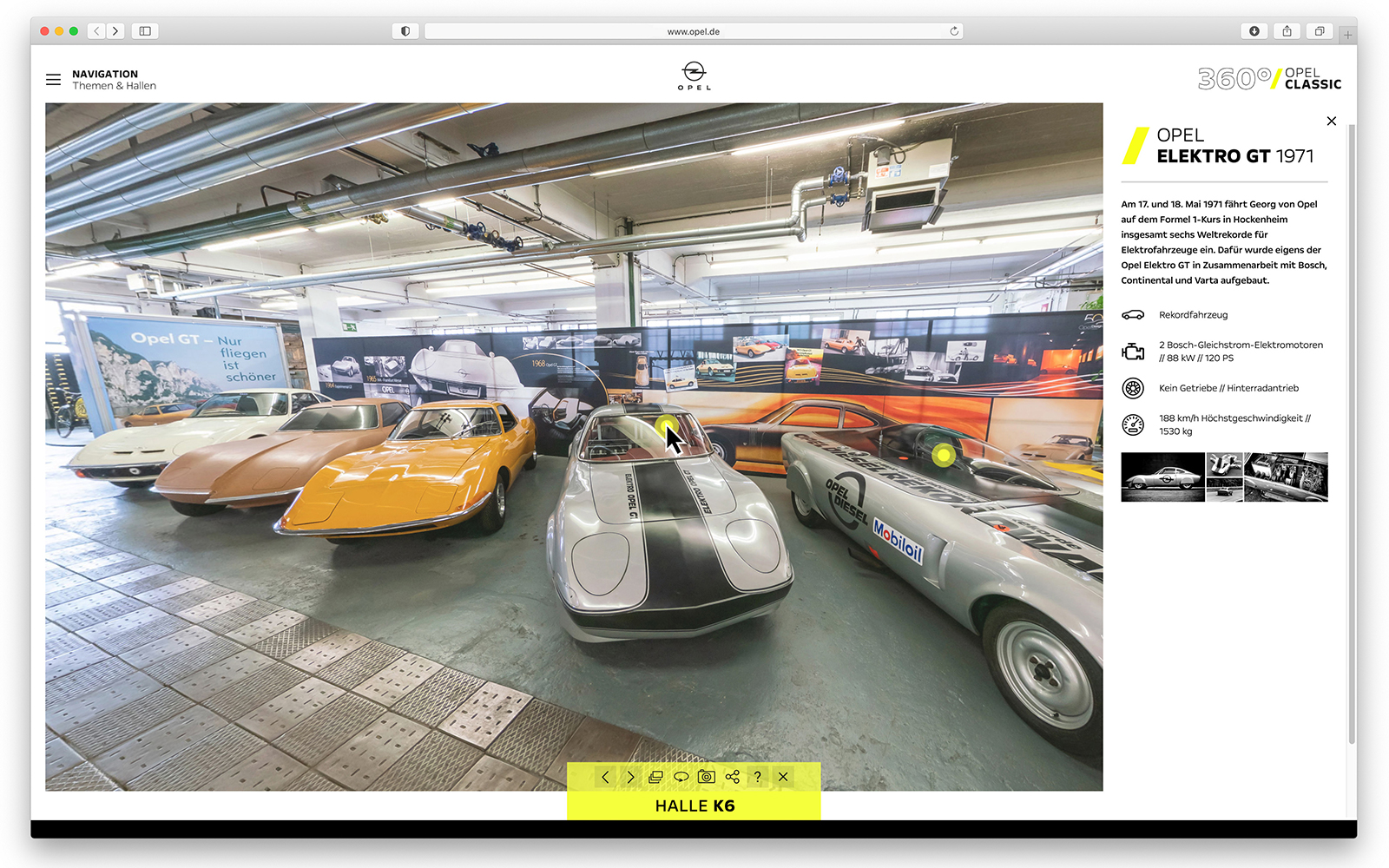Click the Safari share button
The image size is (1389, 868).
pos(1287,31)
